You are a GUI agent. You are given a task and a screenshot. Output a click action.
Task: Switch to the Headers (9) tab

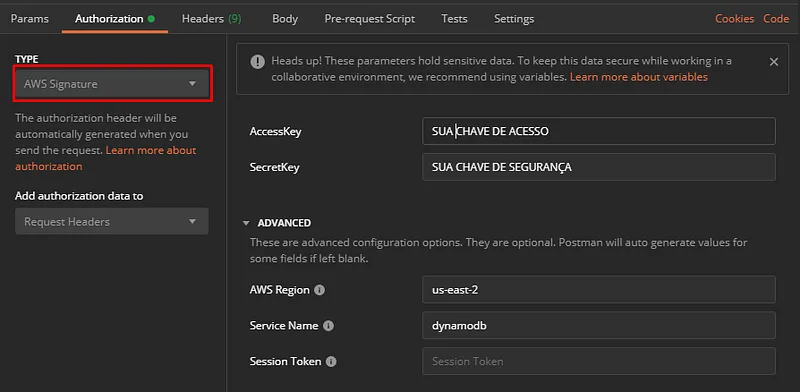coord(212,19)
